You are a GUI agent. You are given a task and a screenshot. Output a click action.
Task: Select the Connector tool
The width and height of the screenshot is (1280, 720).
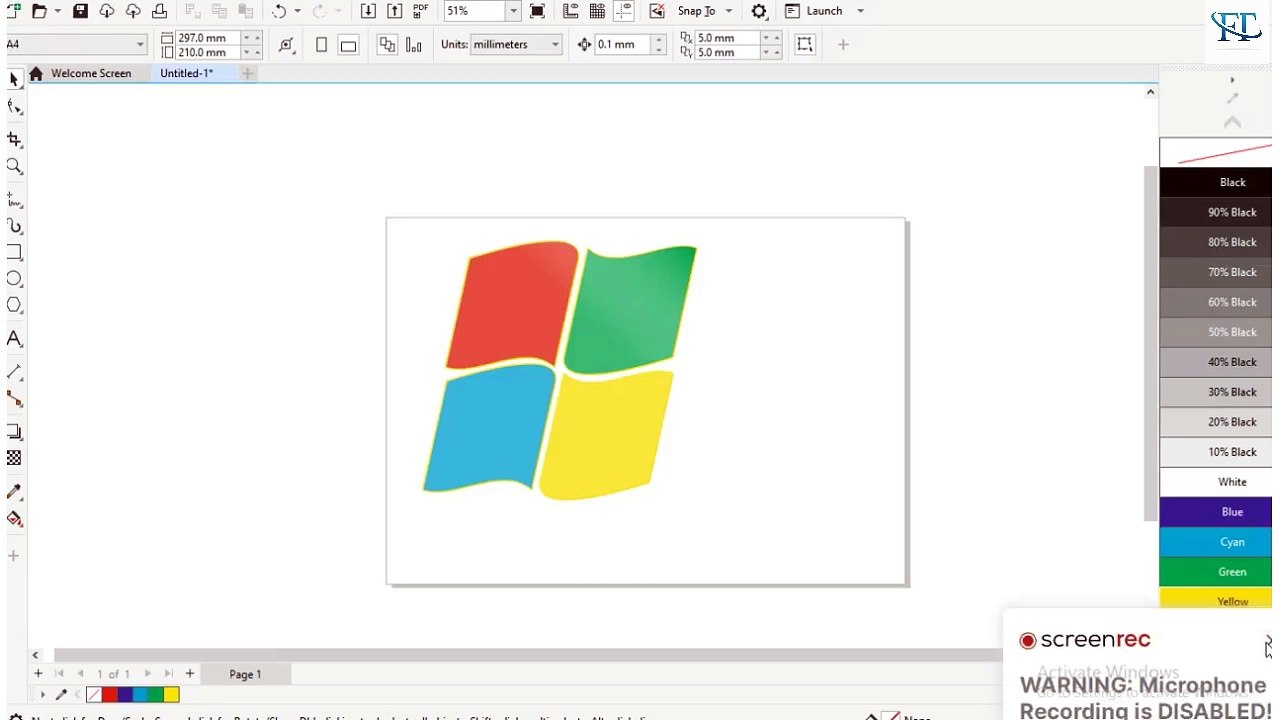coord(14,399)
